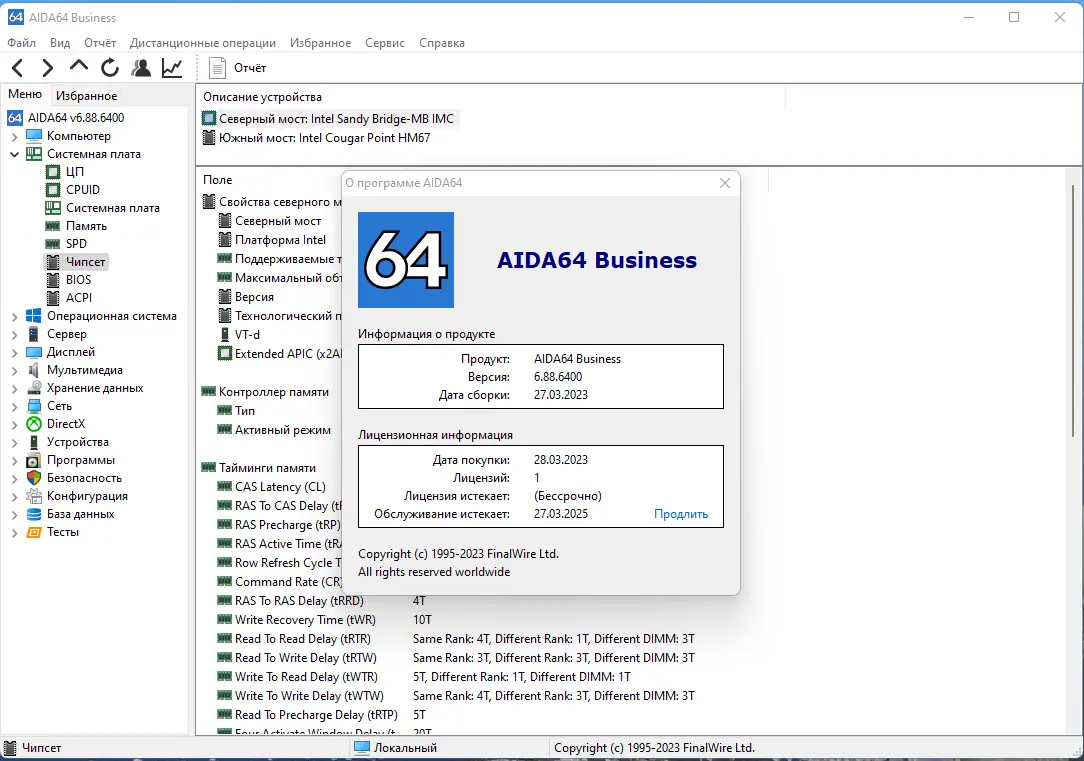Click the Мультимедиа speaker icon

(33, 369)
